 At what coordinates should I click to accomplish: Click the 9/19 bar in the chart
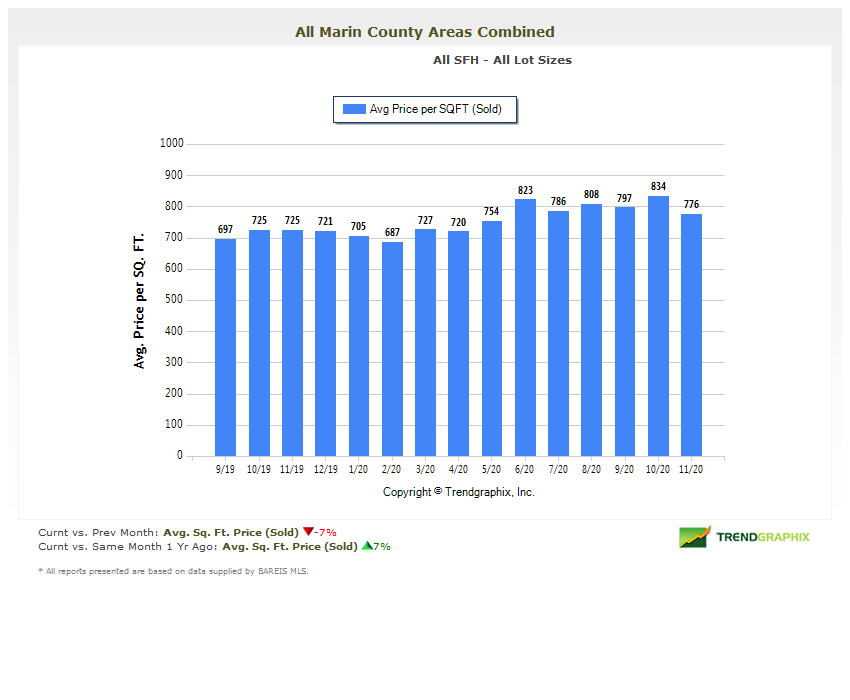226,347
